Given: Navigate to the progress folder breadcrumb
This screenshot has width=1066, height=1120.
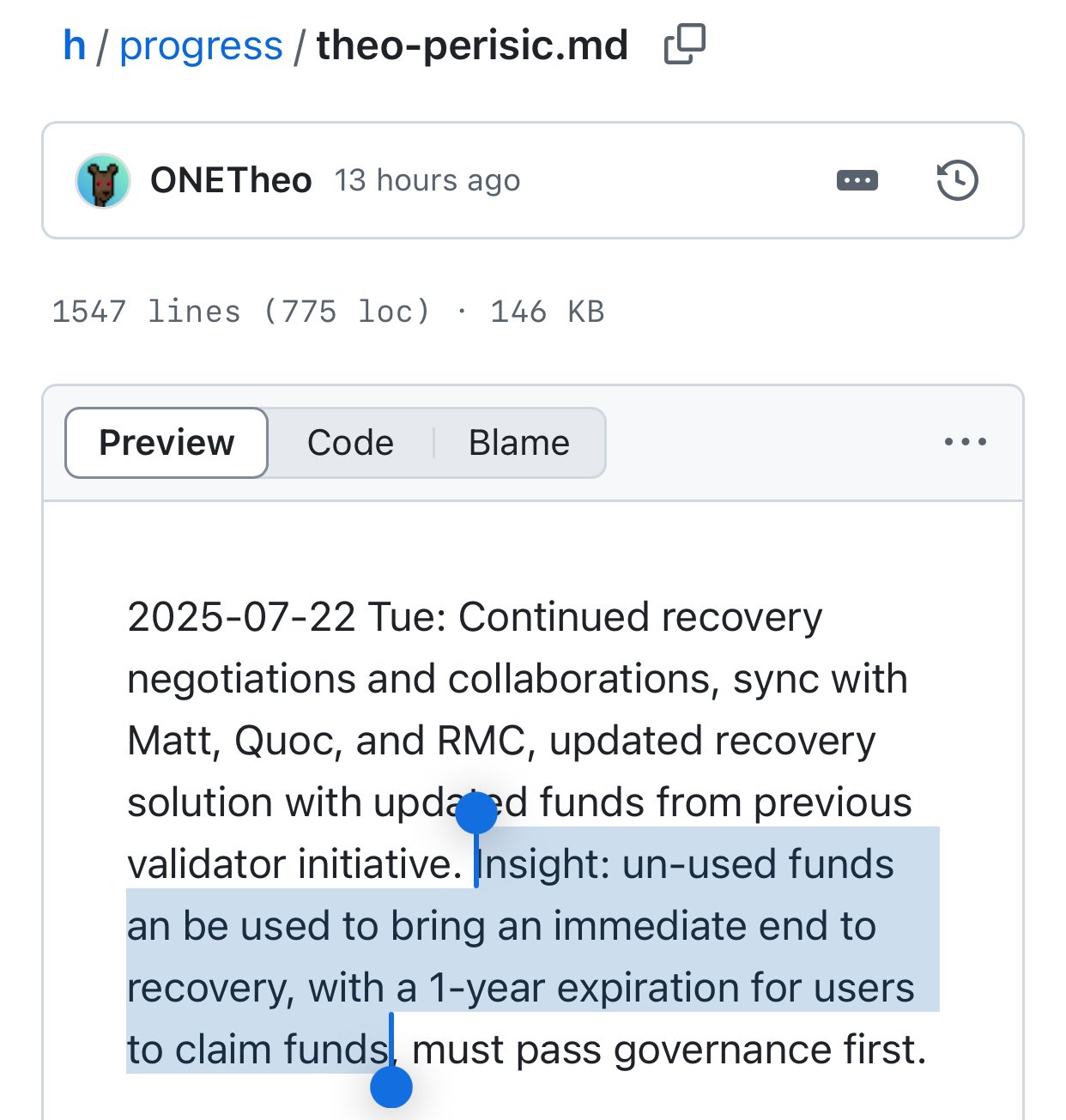Looking at the screenshot, I should click(201, 45).
